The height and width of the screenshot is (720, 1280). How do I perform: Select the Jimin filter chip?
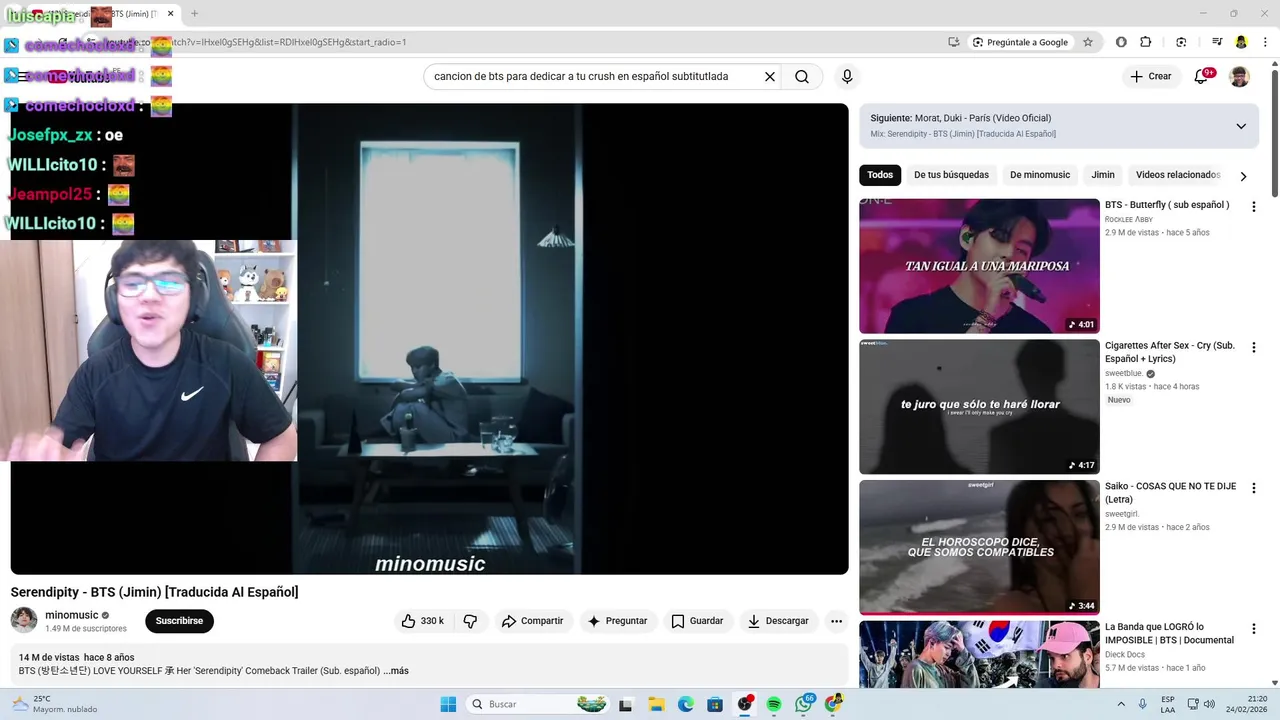point(1103,175)
